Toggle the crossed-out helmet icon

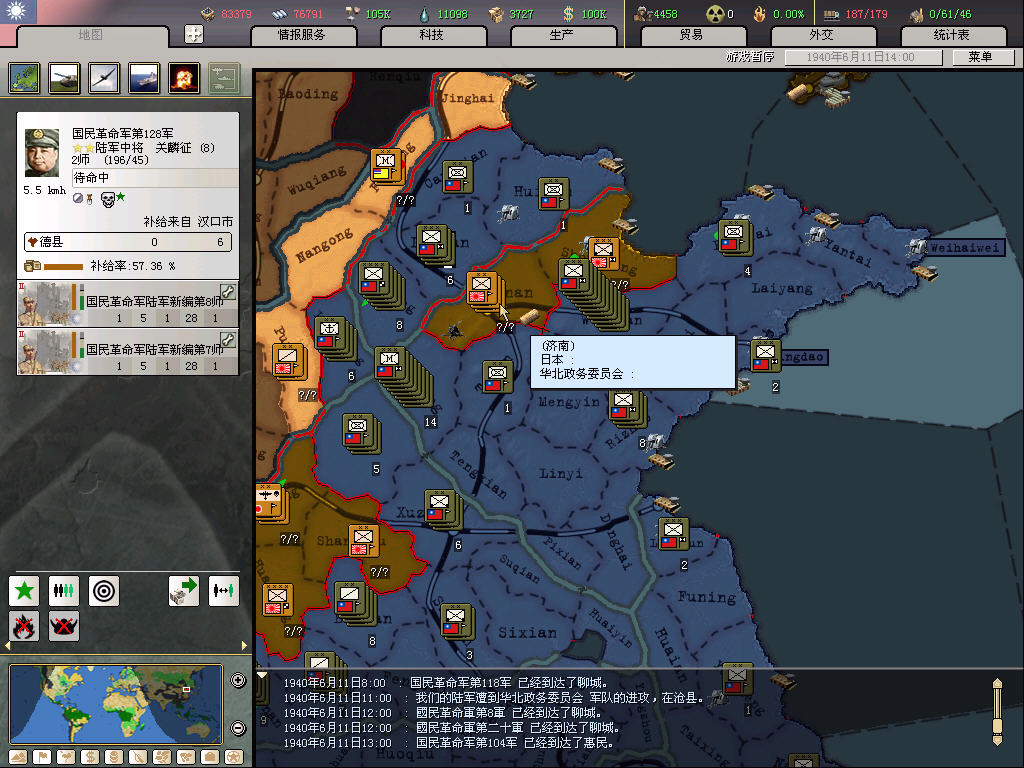coord(64,626)
